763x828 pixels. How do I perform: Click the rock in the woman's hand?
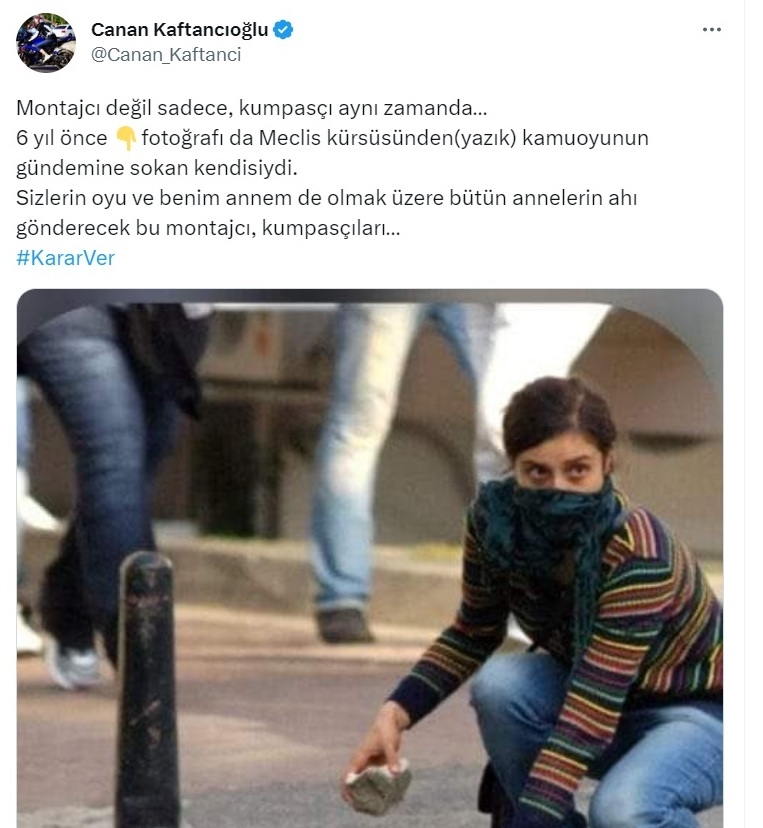(378, 785)
